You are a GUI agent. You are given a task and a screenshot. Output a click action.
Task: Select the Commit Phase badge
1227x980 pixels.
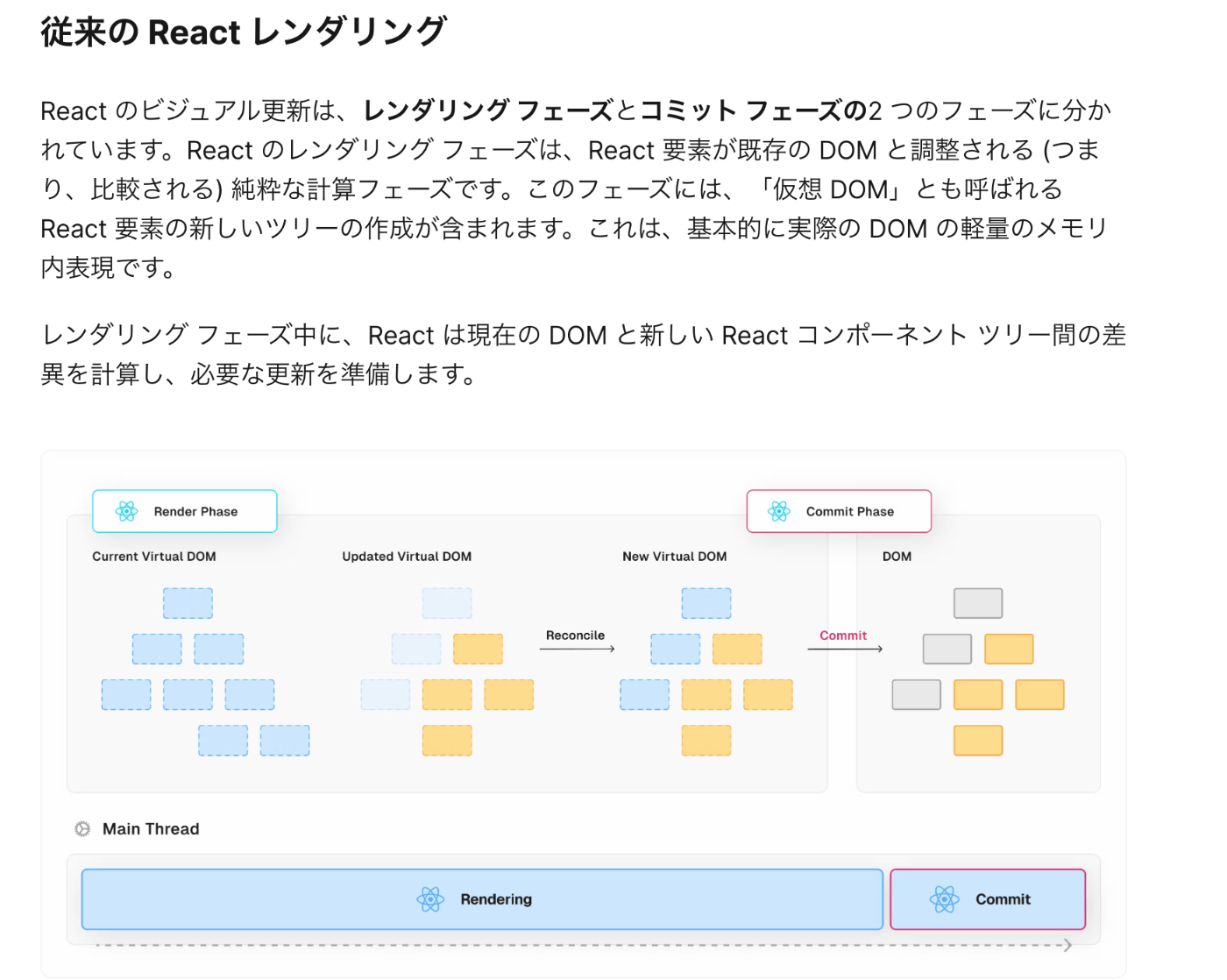coord(839,511)
